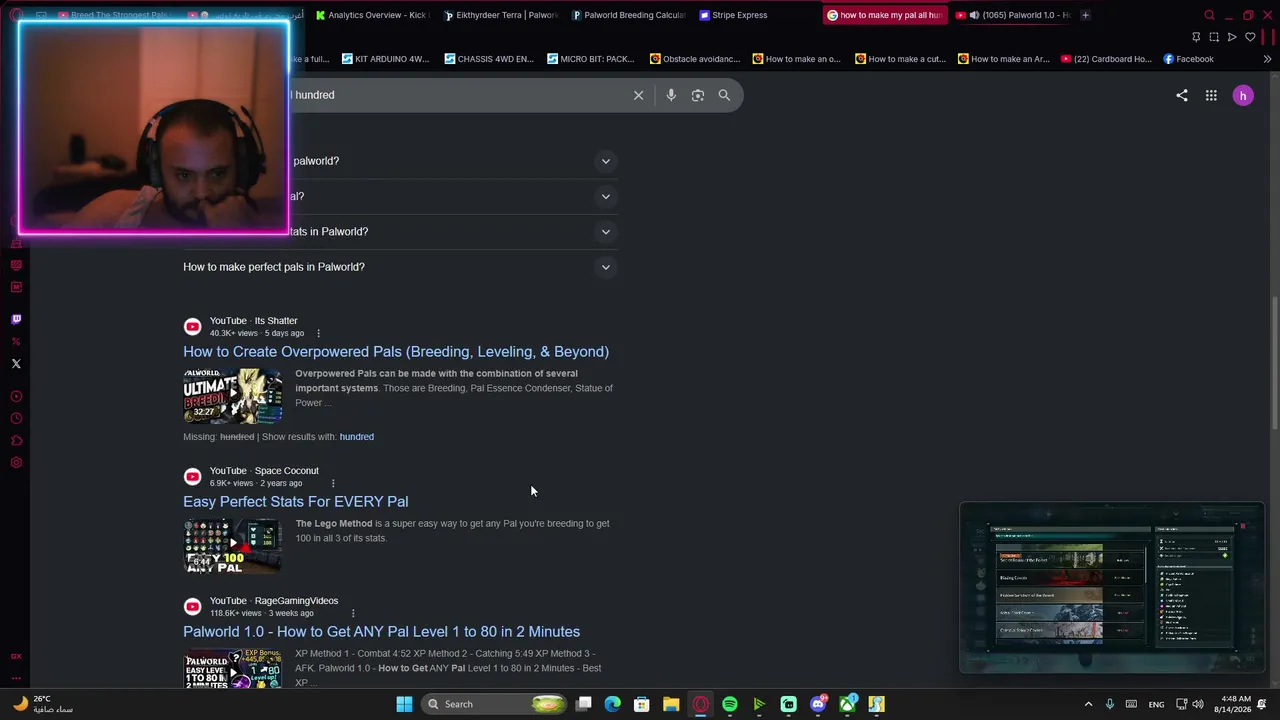
Task: Show results with 'hundred' link
Action: (x=356, y=437)
